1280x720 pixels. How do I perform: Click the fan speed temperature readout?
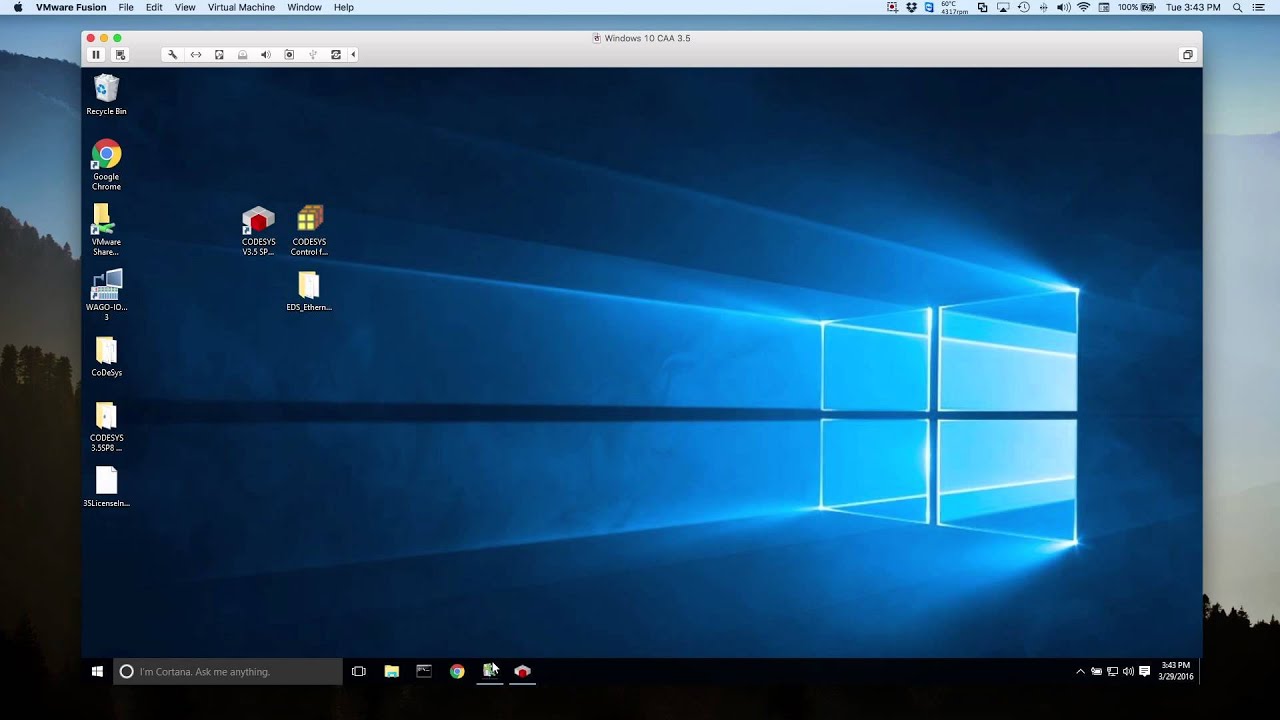coord(954,7)
